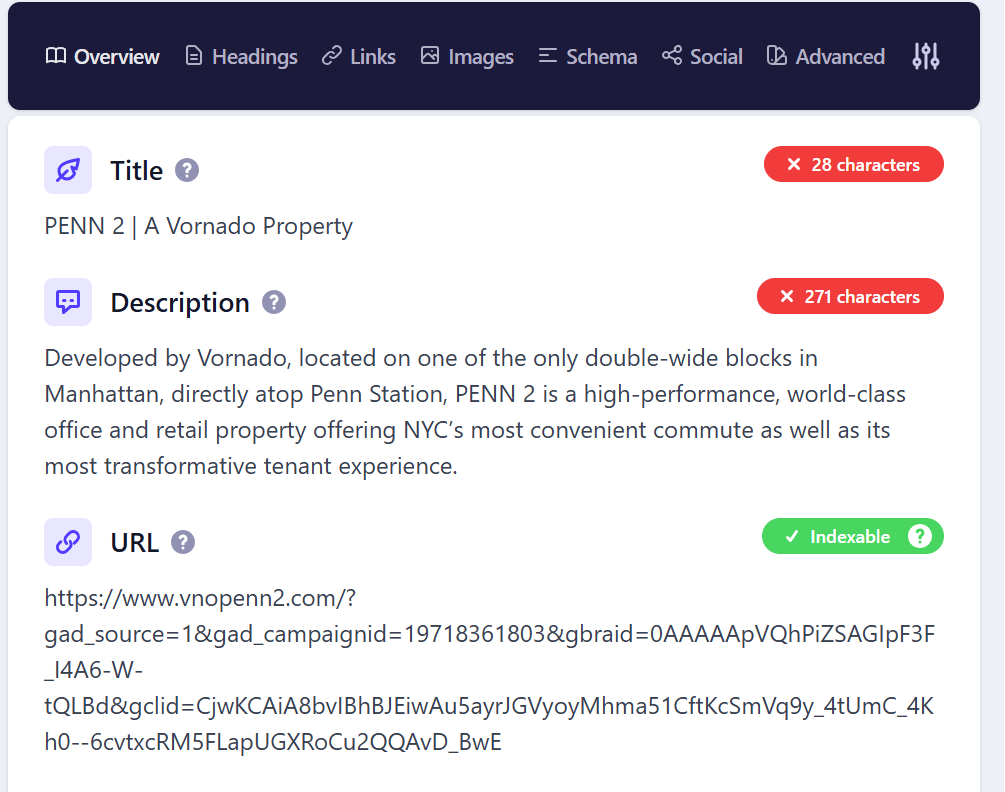This screenshot has width=1005, height=792.
Task: Click the Indexable badge question mark
Action: pos(919,537)
